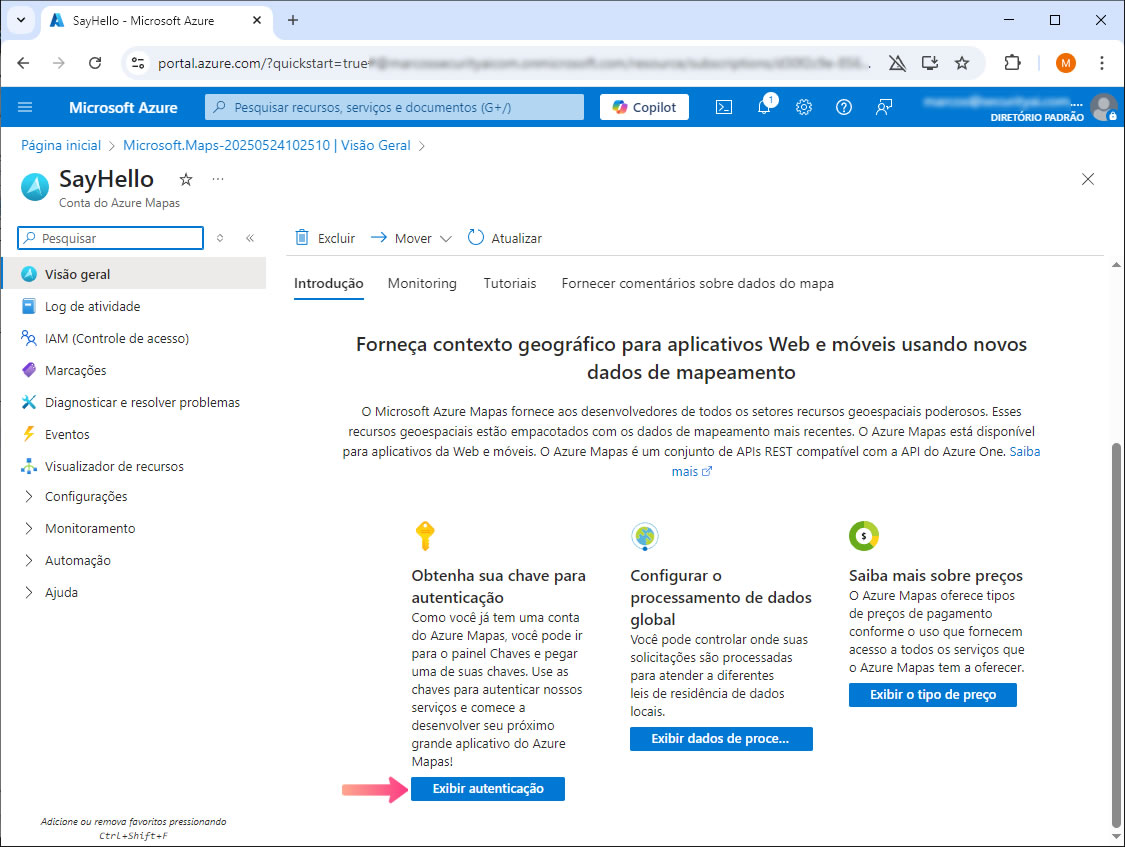This screenshot has width=1125, height=847.
Task: Open the Mover dropdown
Action: click(x=411, y=238)
